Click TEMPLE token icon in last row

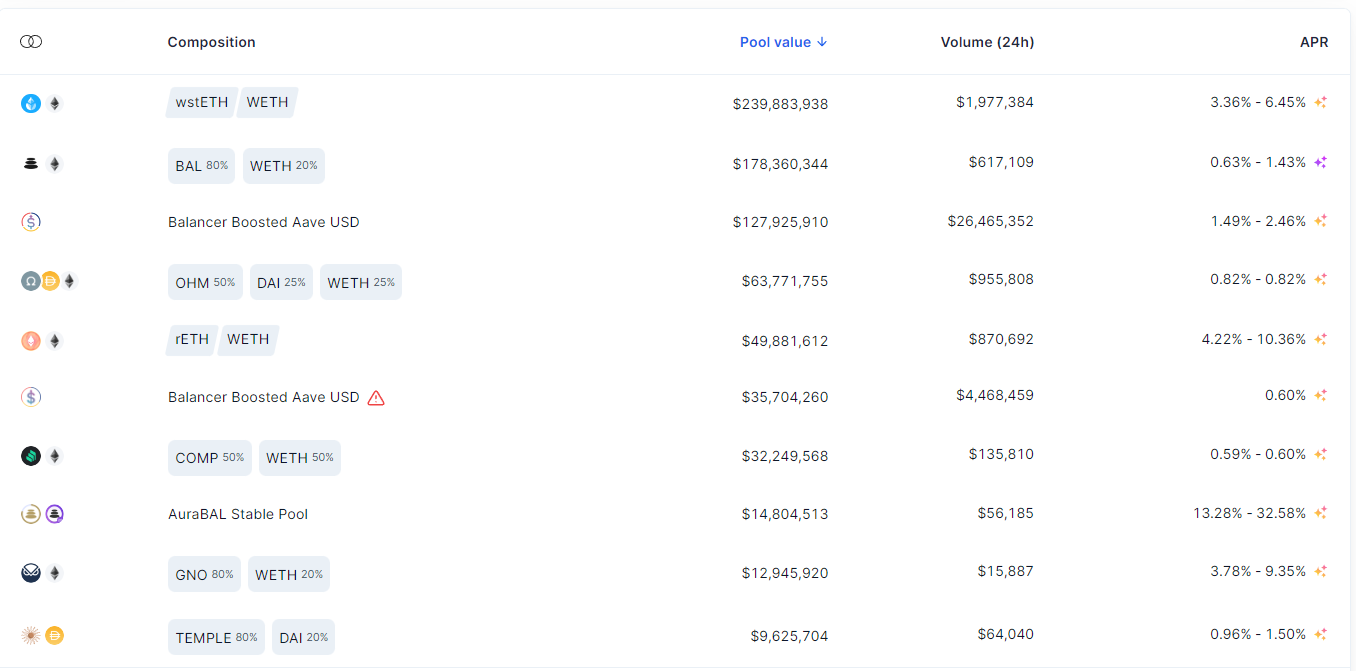pyautogui.click(x=31, y=634)
